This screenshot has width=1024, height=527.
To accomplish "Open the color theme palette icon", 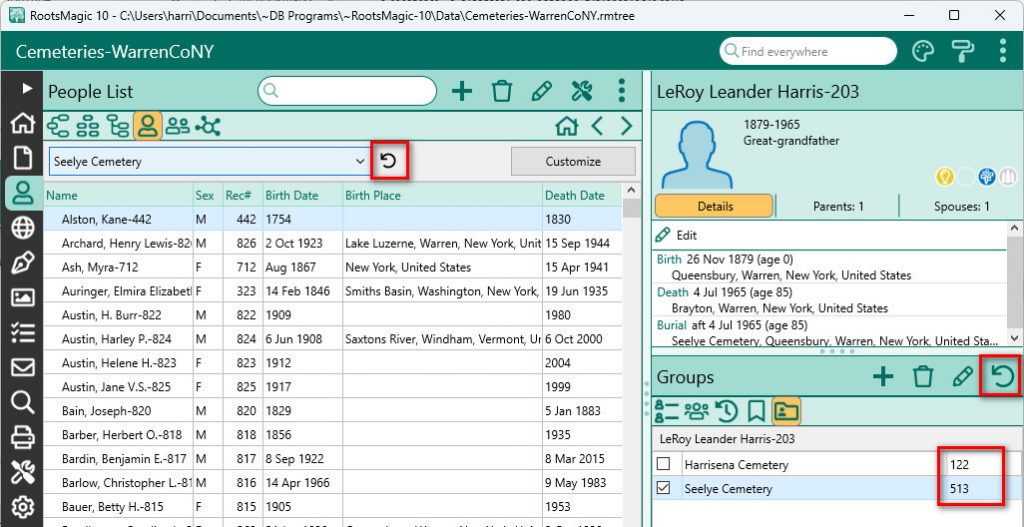I will pyautogui.click(x=923, y=51).
